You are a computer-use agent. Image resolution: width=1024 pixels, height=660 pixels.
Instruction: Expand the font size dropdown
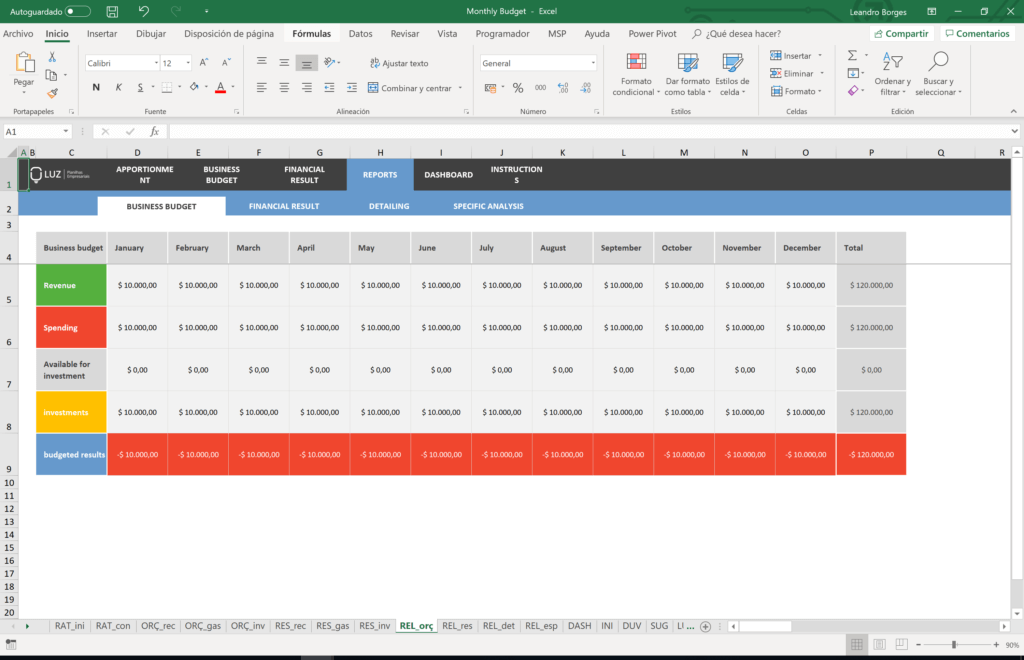187,62
